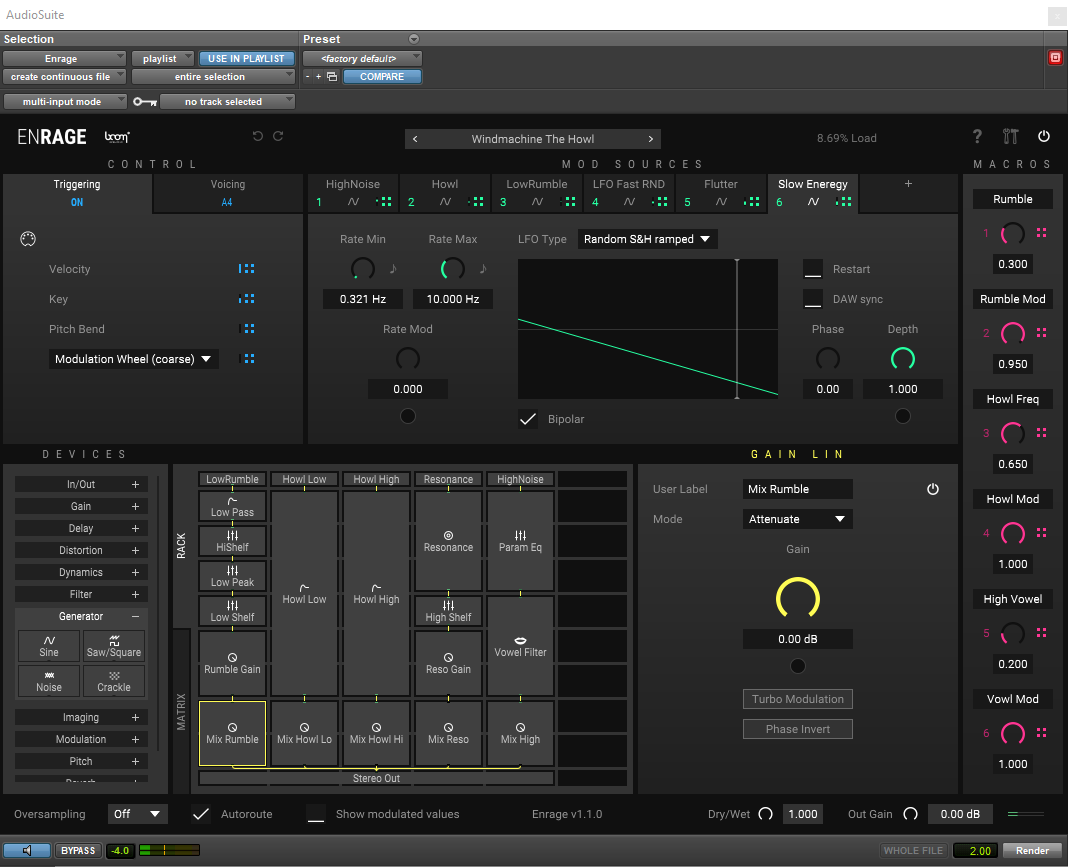Open the plugin settings tools icon
This screenshot has width=1068, height=867.
[x=1010, y=137]
